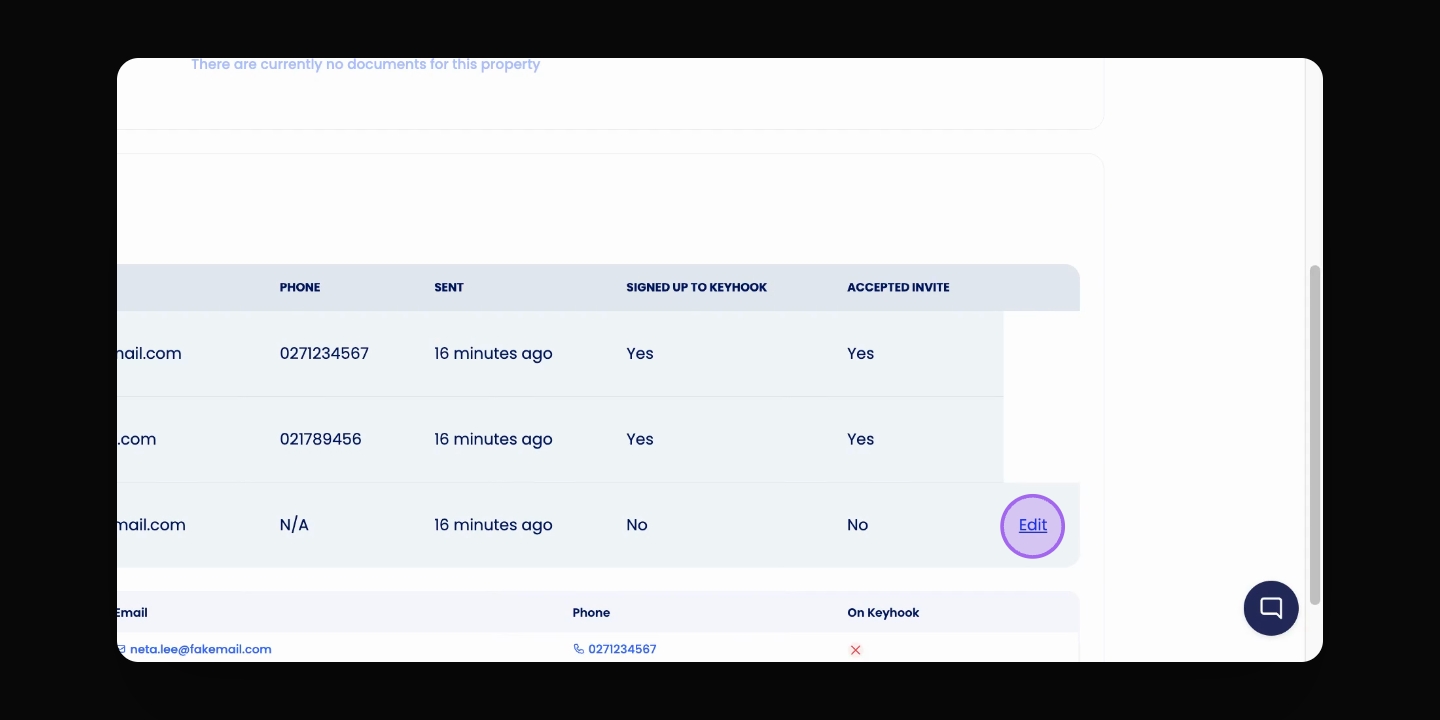Click the page vertical scrollbar thumb
Image resolution: width=1440 pixels, height=720 pixels.
(1315, 435)
